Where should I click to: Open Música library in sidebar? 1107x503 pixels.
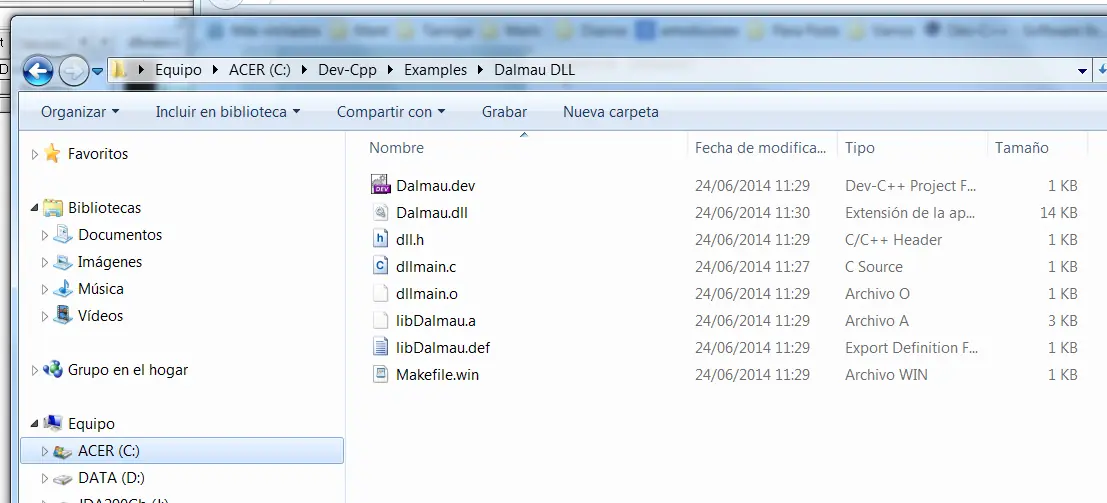tap(100, 288)
